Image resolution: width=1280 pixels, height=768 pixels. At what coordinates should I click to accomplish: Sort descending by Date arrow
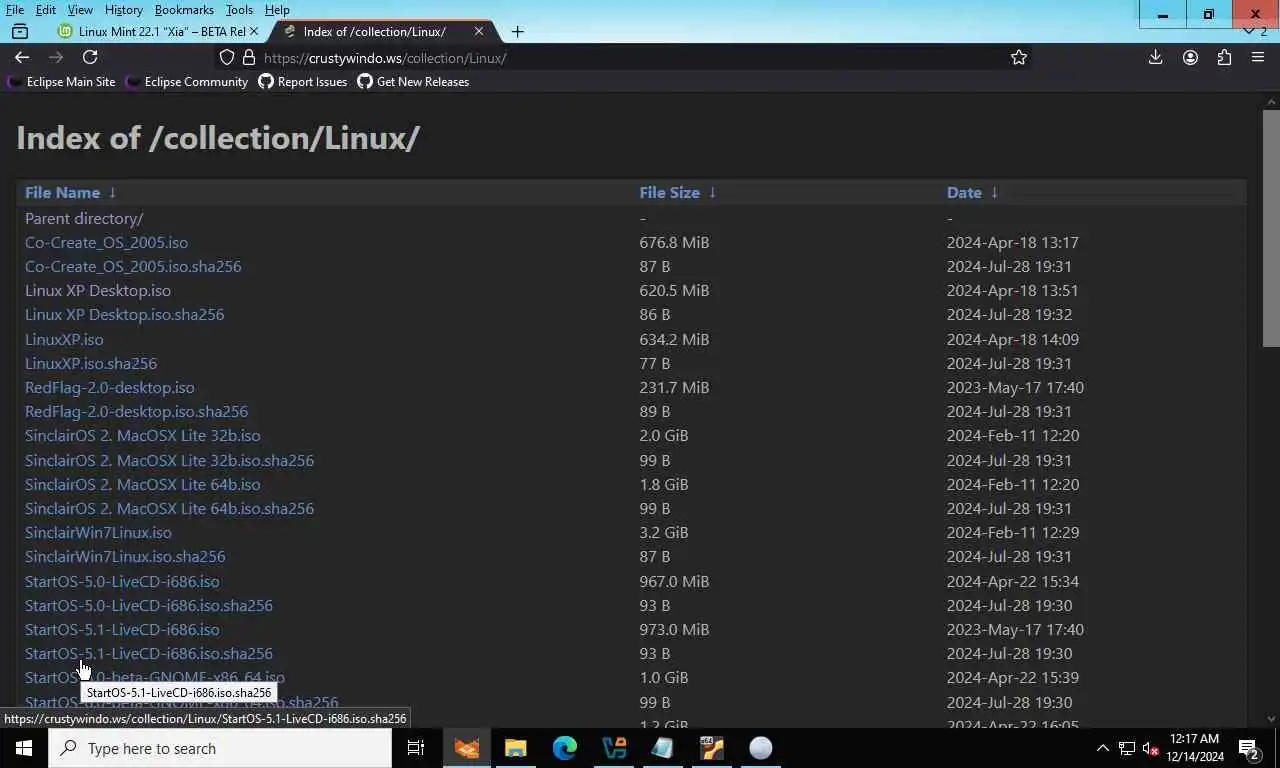(x=994, y=192)
